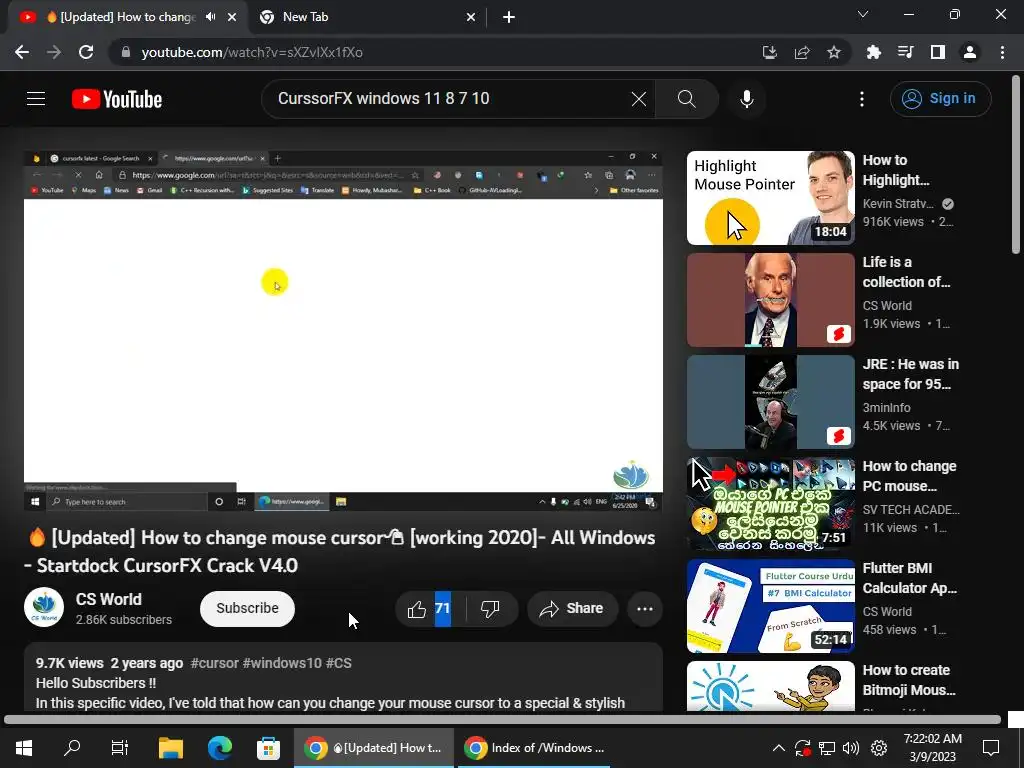Viewport: 1024px width, 768px height.
Task: Click Kevin Stratvert channel name
Action: pyautogui.click(x=898, y=204)
